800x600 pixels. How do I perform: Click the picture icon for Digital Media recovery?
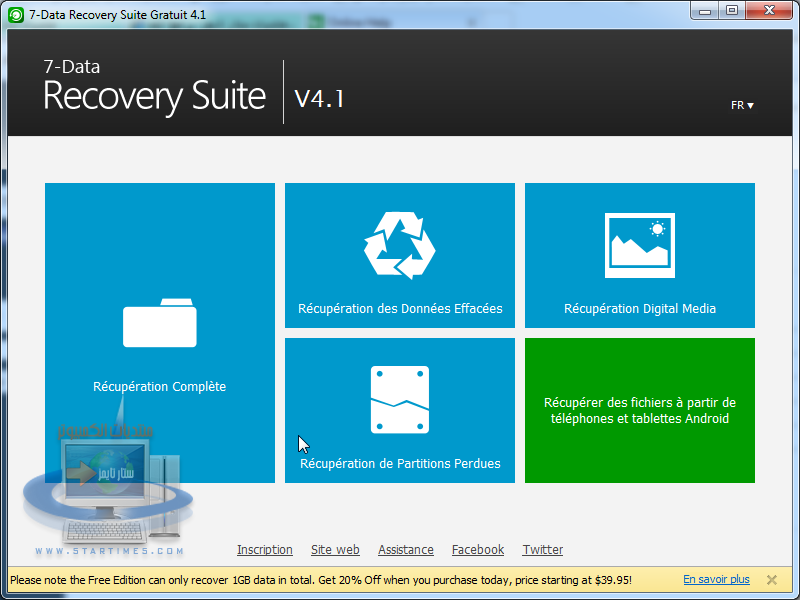(640, 245)
